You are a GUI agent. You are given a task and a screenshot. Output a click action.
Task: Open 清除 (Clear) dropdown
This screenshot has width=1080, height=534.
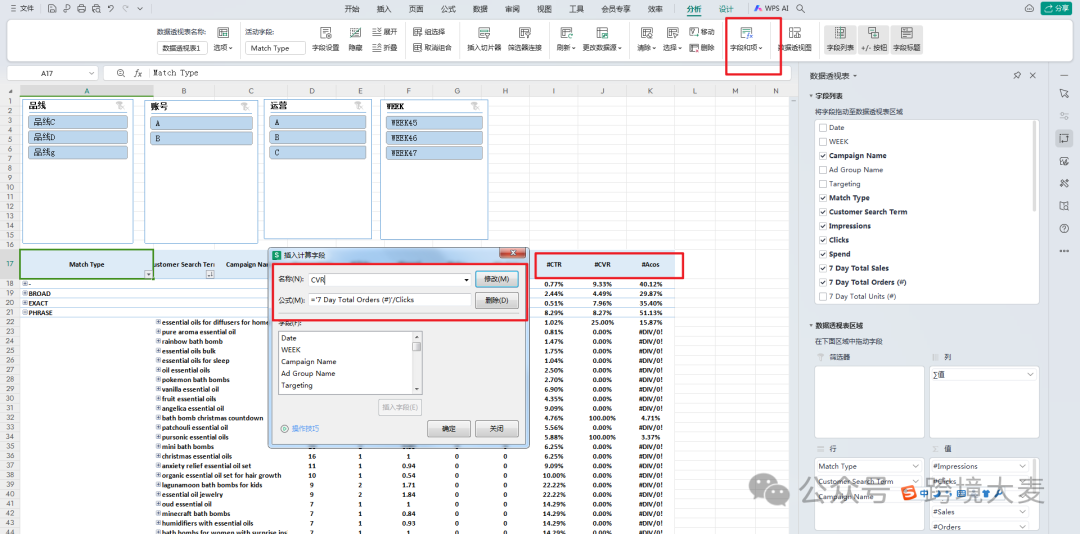point(645,48)
